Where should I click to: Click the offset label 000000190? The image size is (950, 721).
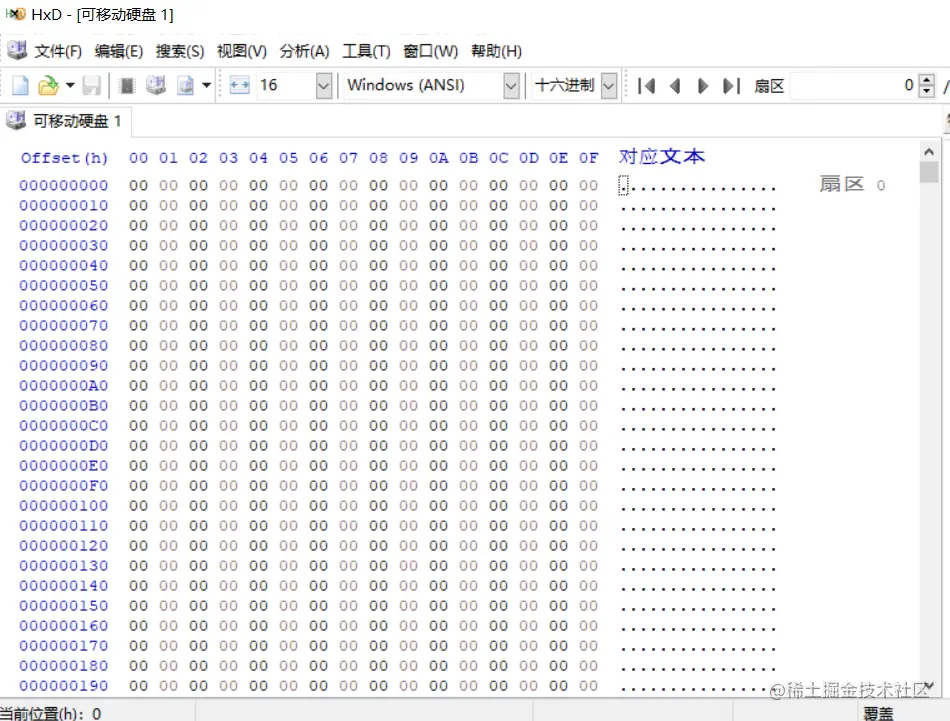[64, 685]
